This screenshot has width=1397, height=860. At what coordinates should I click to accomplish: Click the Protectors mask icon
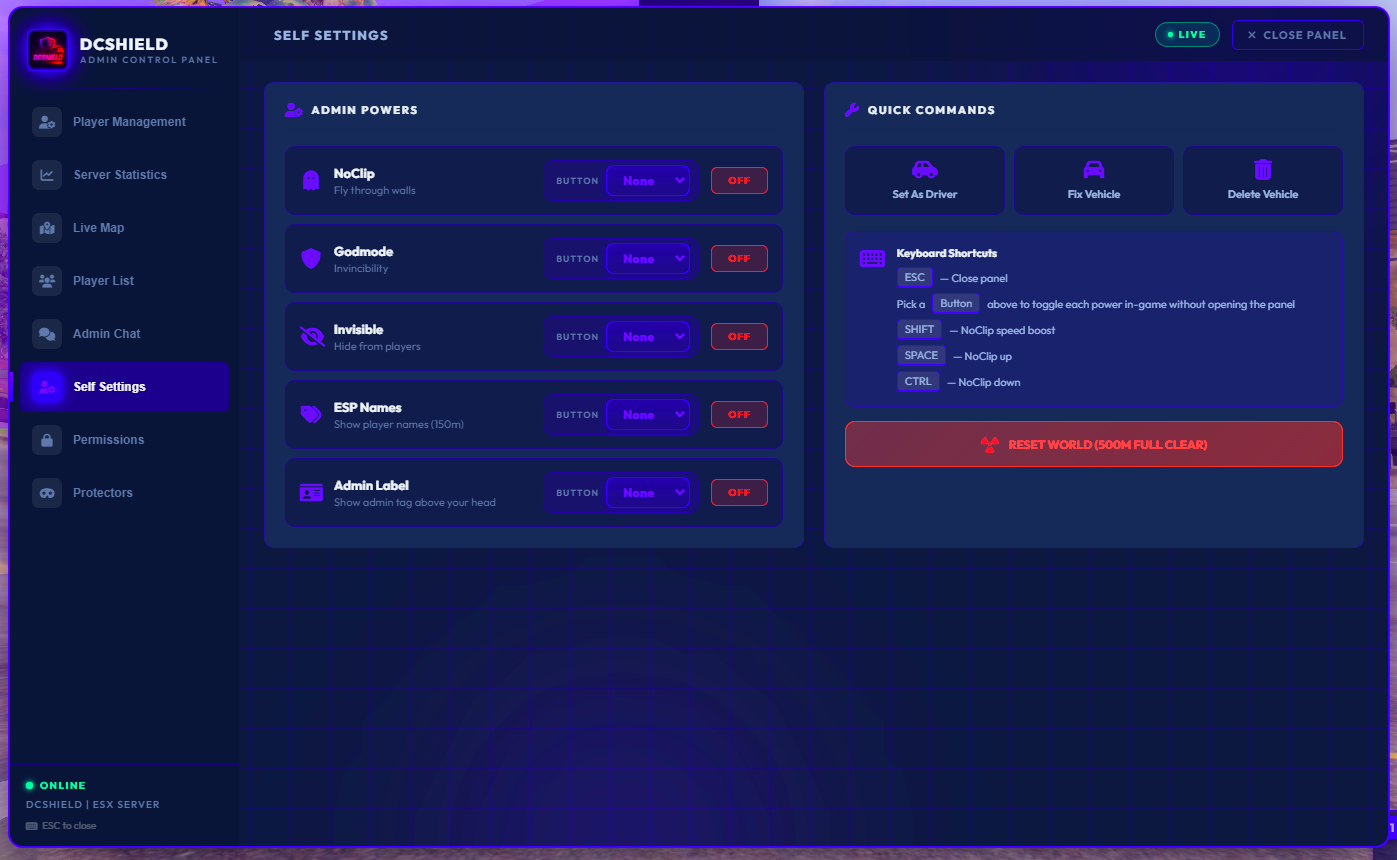coord(47,493)
